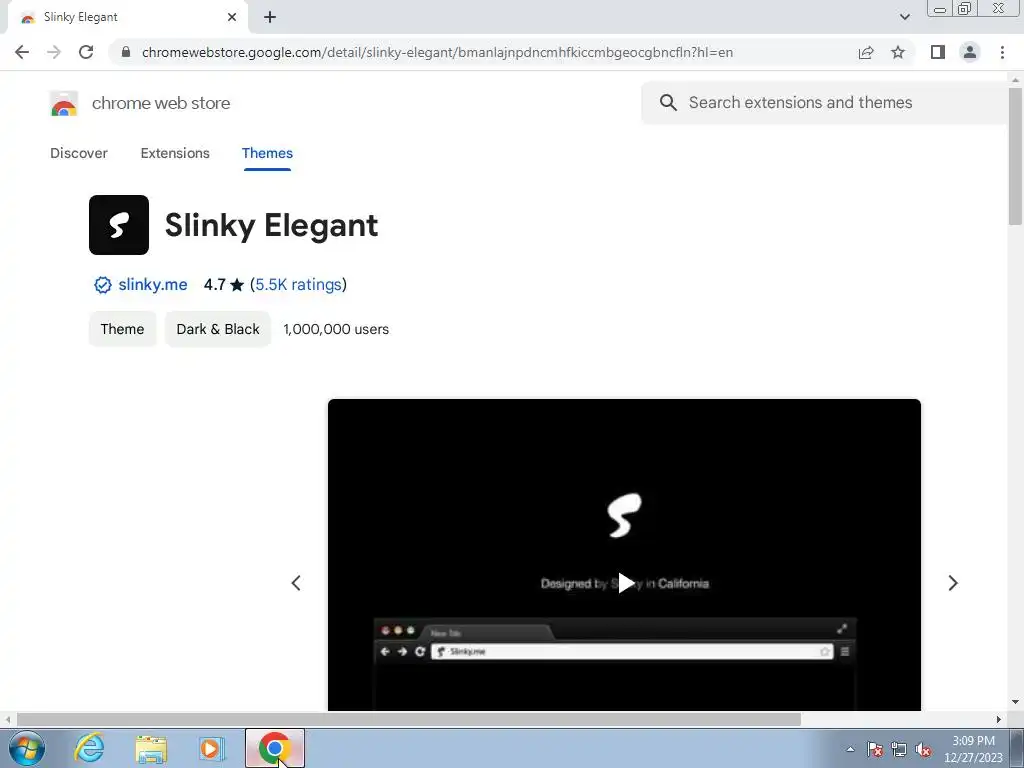The image size is (1024, 768).
Task: Share this page via address bar icon
Action: click(x=866, y=52)
